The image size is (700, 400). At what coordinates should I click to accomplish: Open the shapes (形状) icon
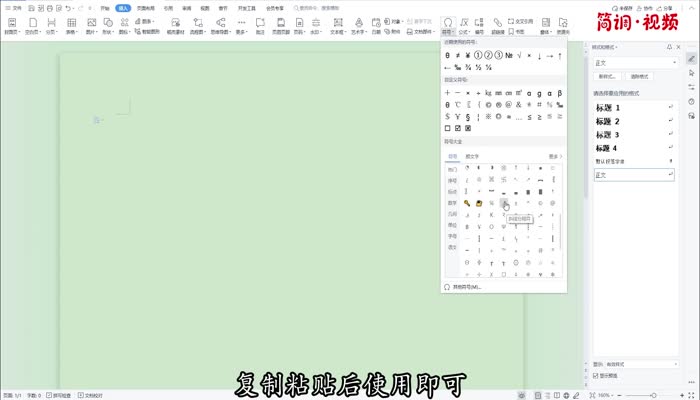tap(108, 22)
